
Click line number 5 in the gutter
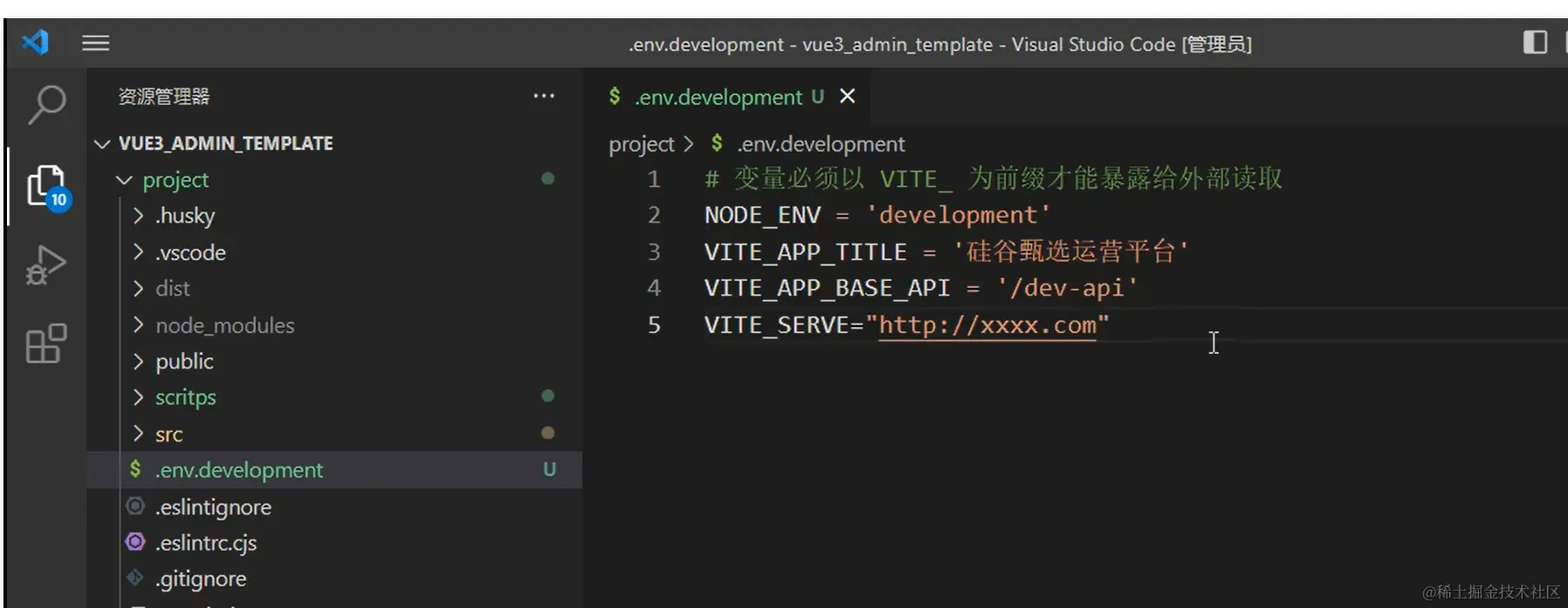pos(654,325)
